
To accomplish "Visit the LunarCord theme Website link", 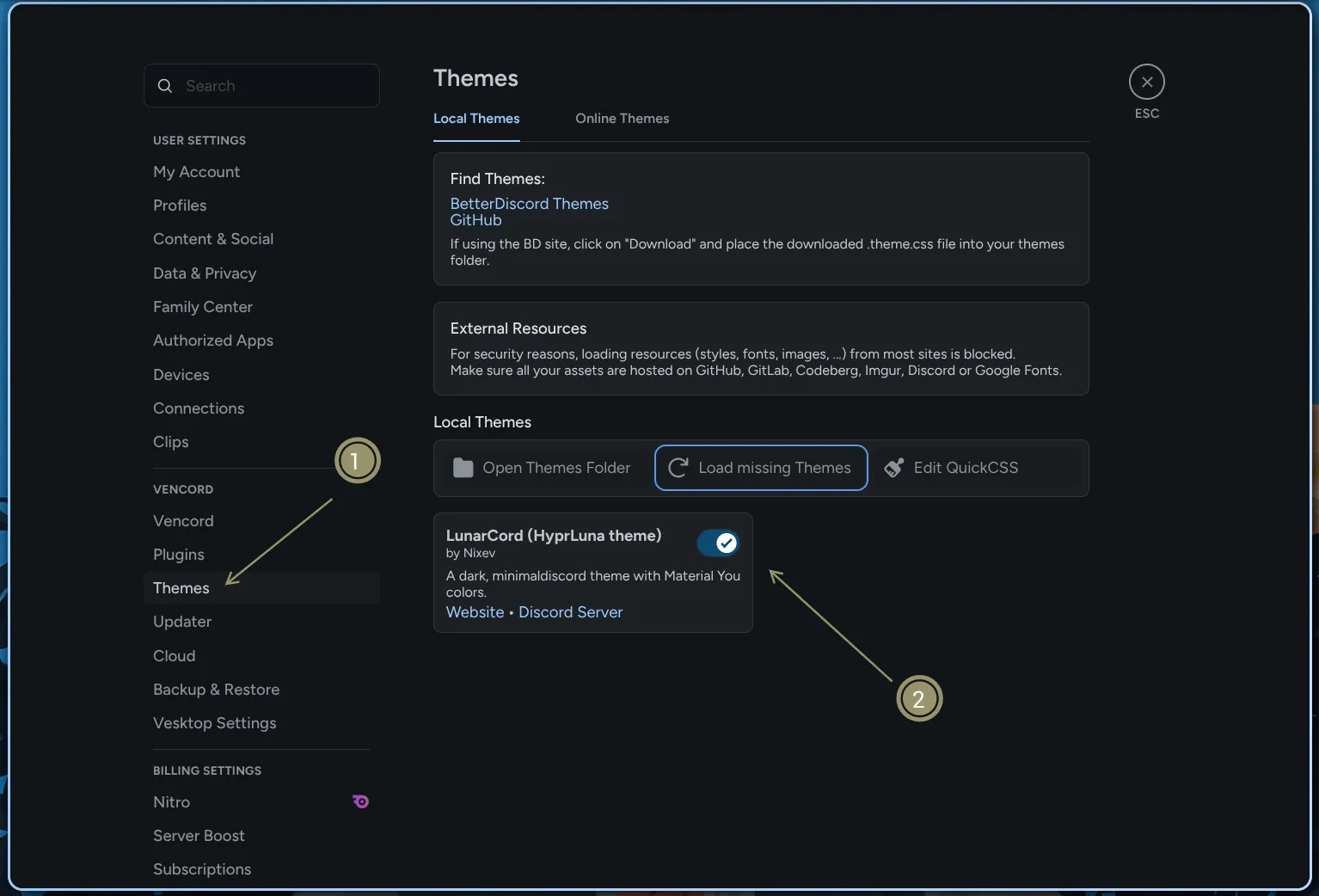I will [475, 612].
